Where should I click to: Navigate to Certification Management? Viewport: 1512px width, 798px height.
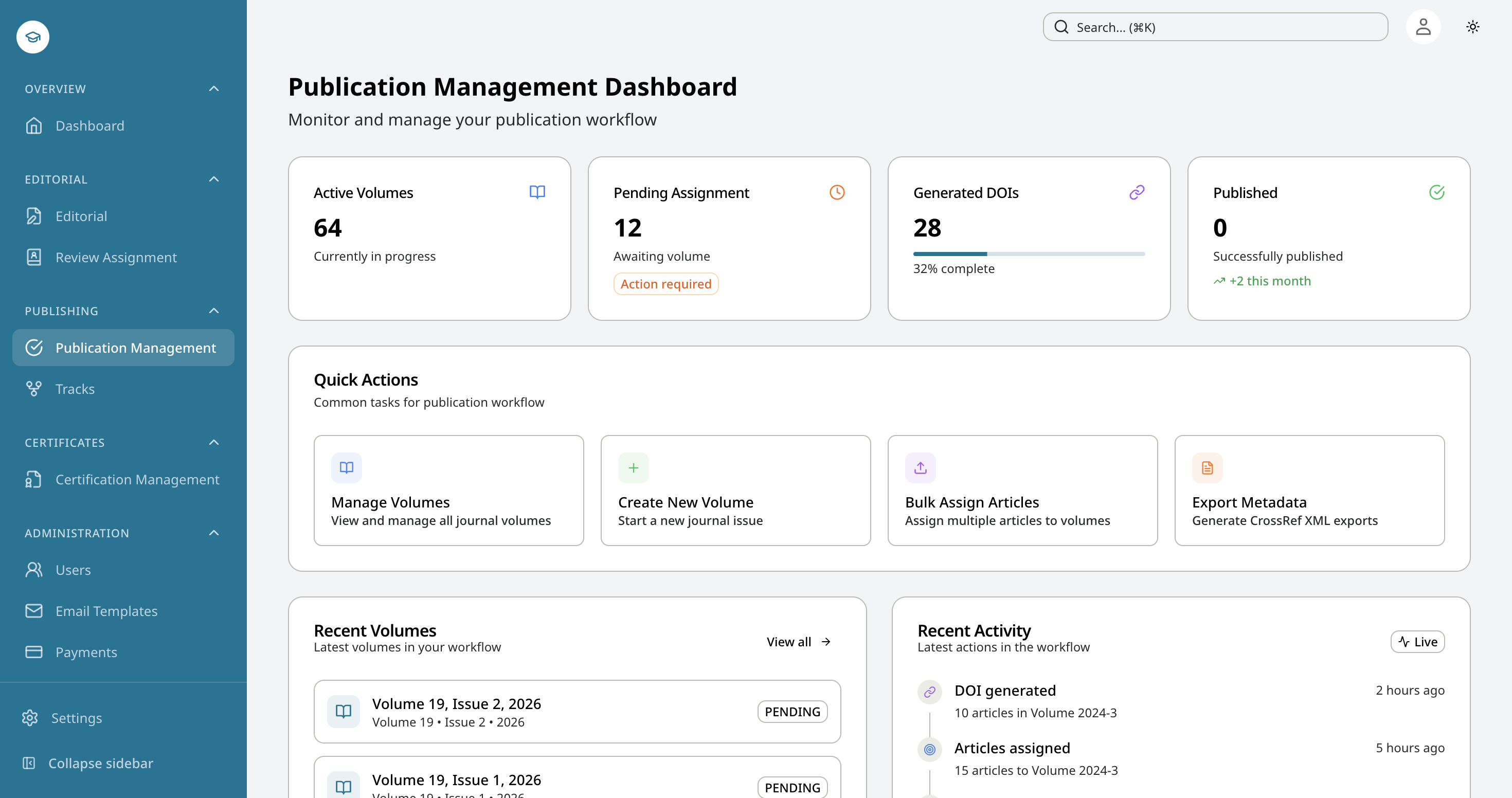click(123, 479)
